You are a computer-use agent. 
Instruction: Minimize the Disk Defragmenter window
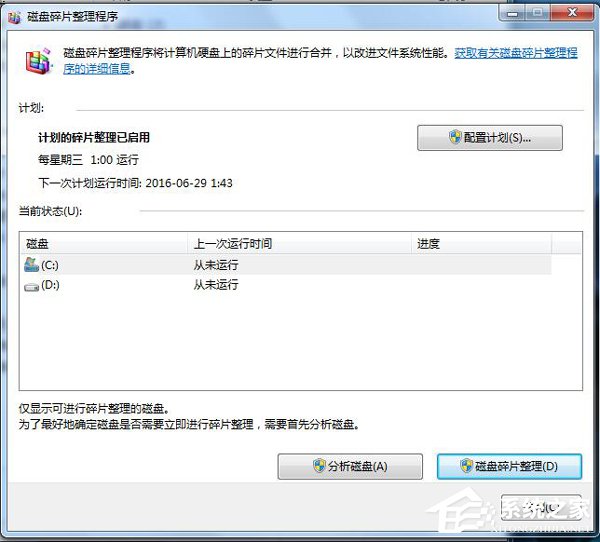coord(512,14)
